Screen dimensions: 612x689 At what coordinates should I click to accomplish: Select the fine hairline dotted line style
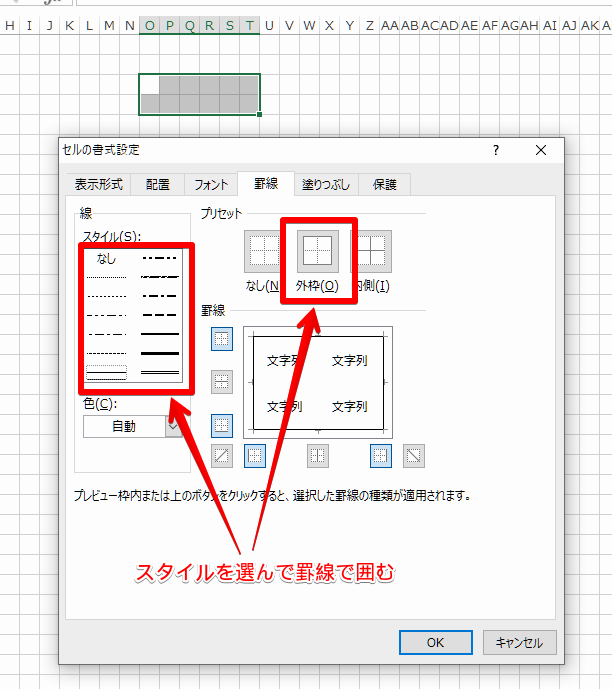(x=106, y=277)
